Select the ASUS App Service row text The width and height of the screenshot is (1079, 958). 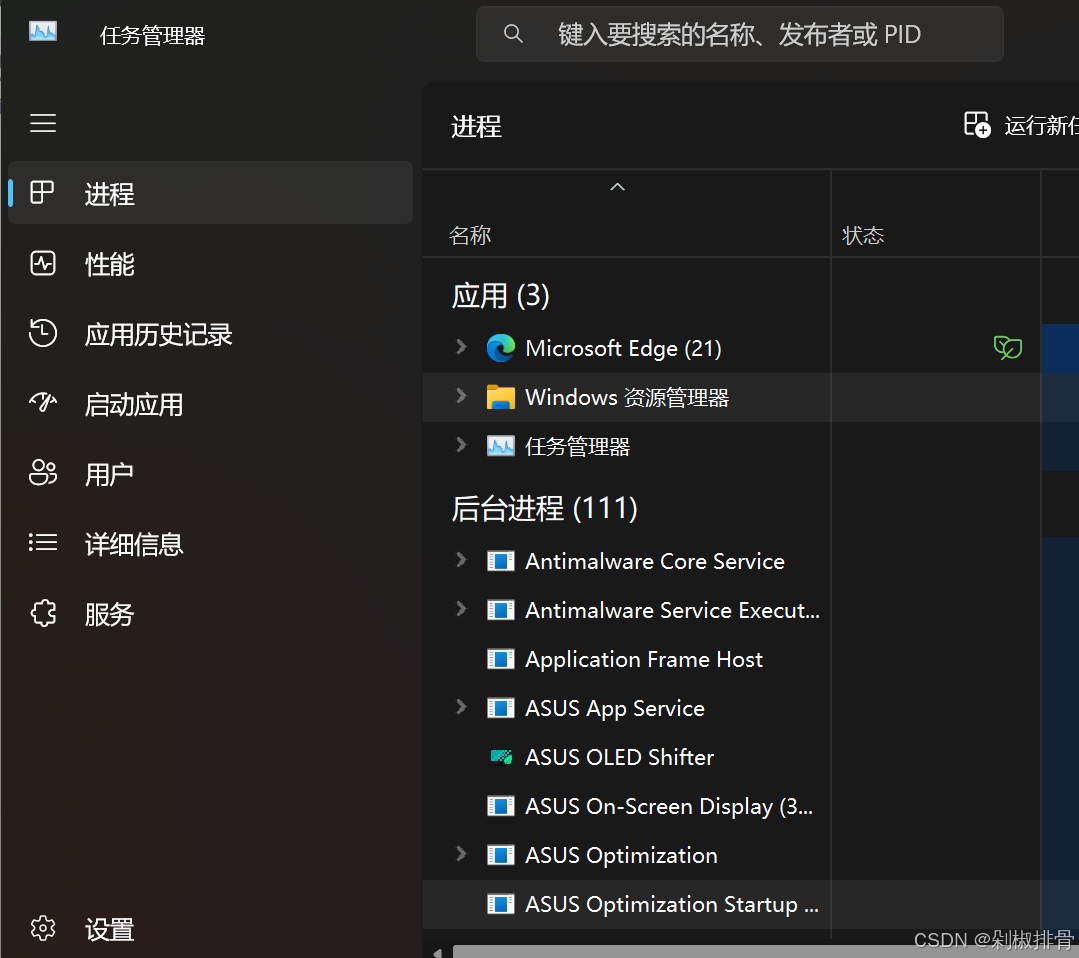coord(615,708)
